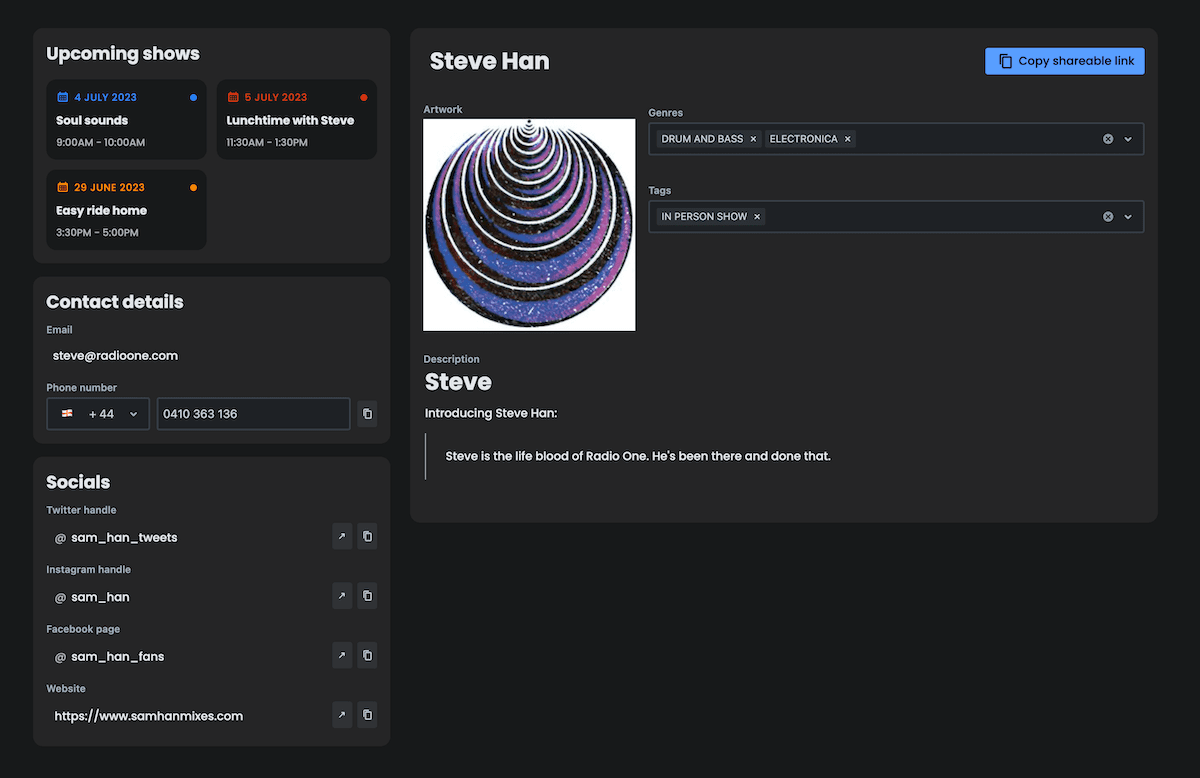Viewport: 1200px width, 778px height.
Task: Open the Easy ride home show entry
Action: (126, 209)
